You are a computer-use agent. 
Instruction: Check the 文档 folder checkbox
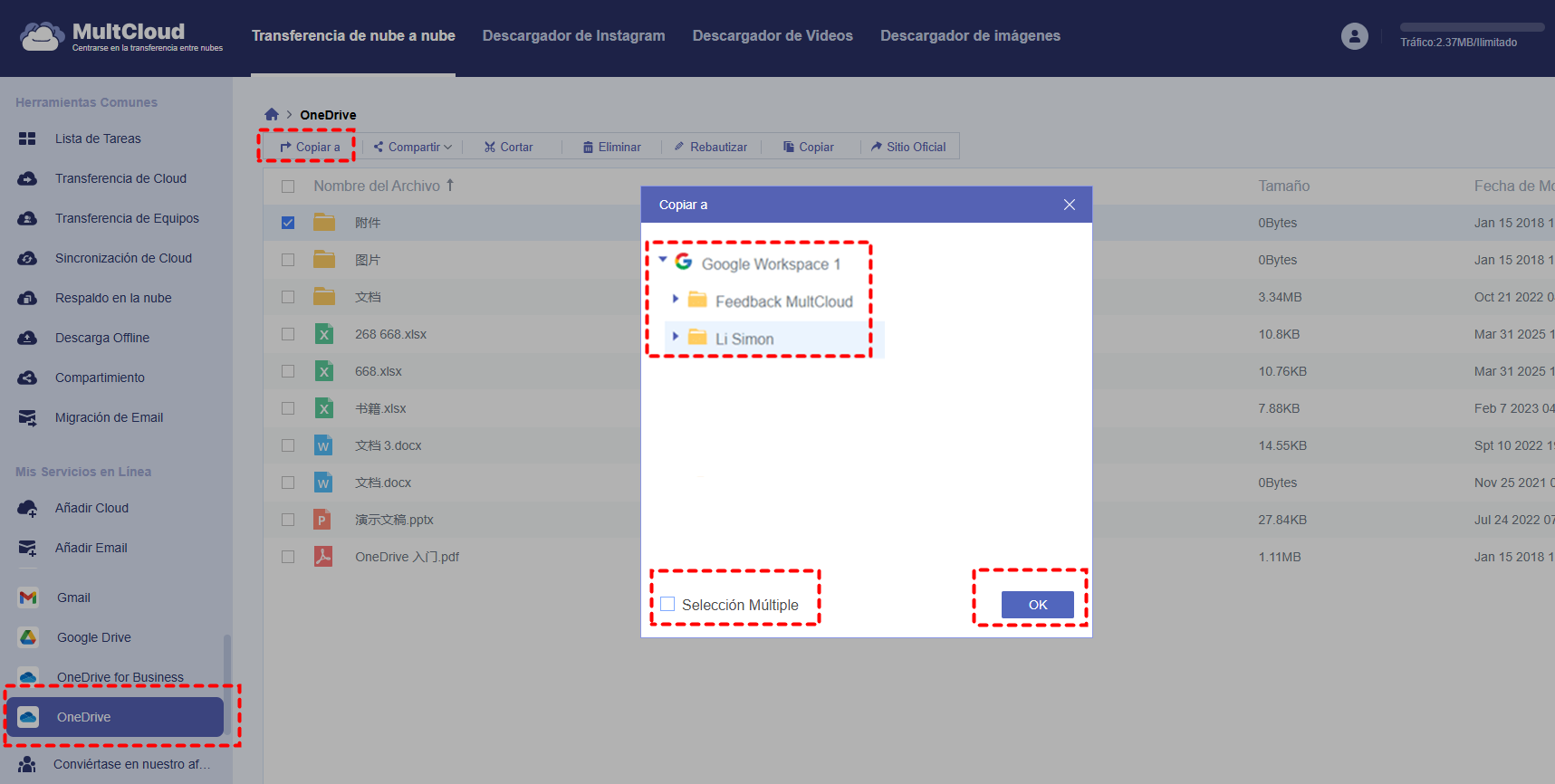coord(288,297)
